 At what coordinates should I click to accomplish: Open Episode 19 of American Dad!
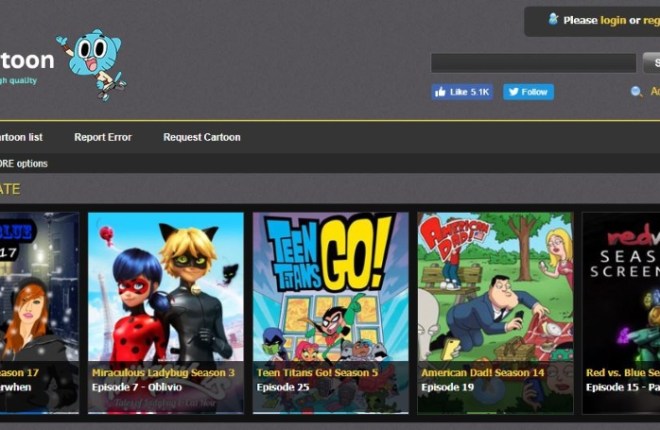pyautogui.click(x=447, y=387)
